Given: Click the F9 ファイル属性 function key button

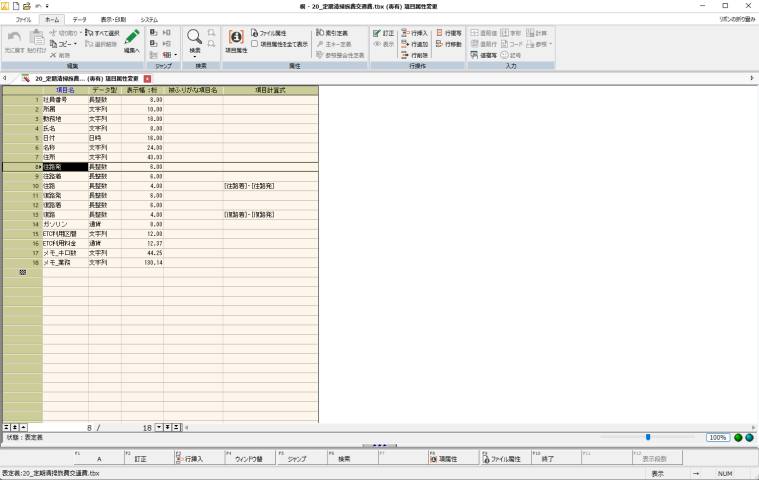Looking at the screenshot, I should pyautogui.click(x=505, y=457).
